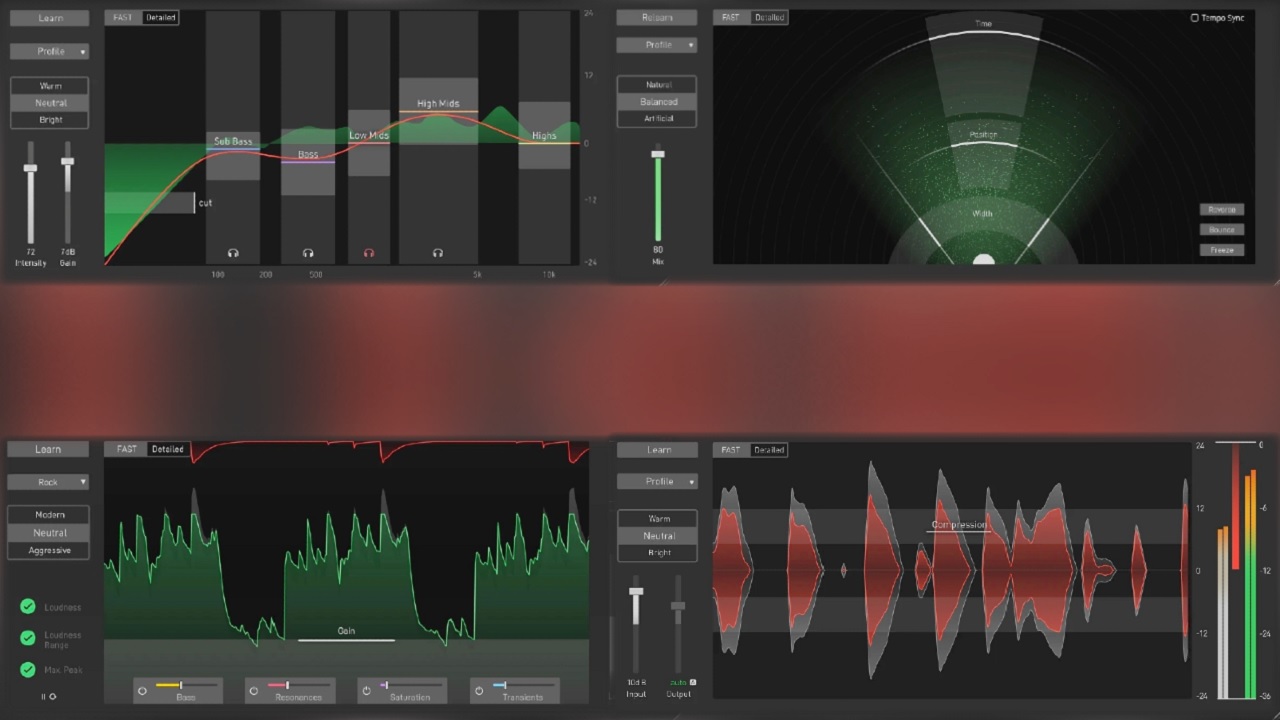Click the High Mids band line

point(438,111)
